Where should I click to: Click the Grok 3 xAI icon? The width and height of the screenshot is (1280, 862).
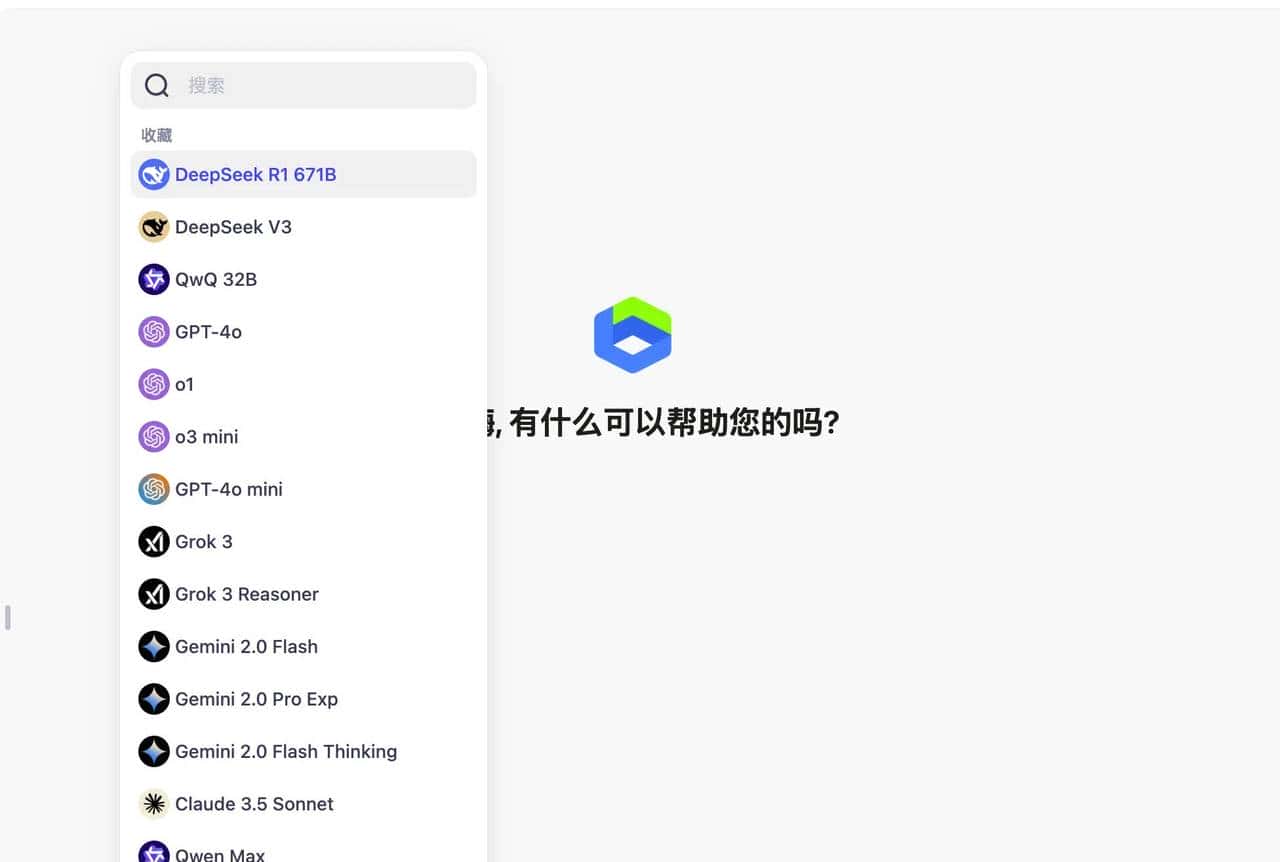[154, 541]
